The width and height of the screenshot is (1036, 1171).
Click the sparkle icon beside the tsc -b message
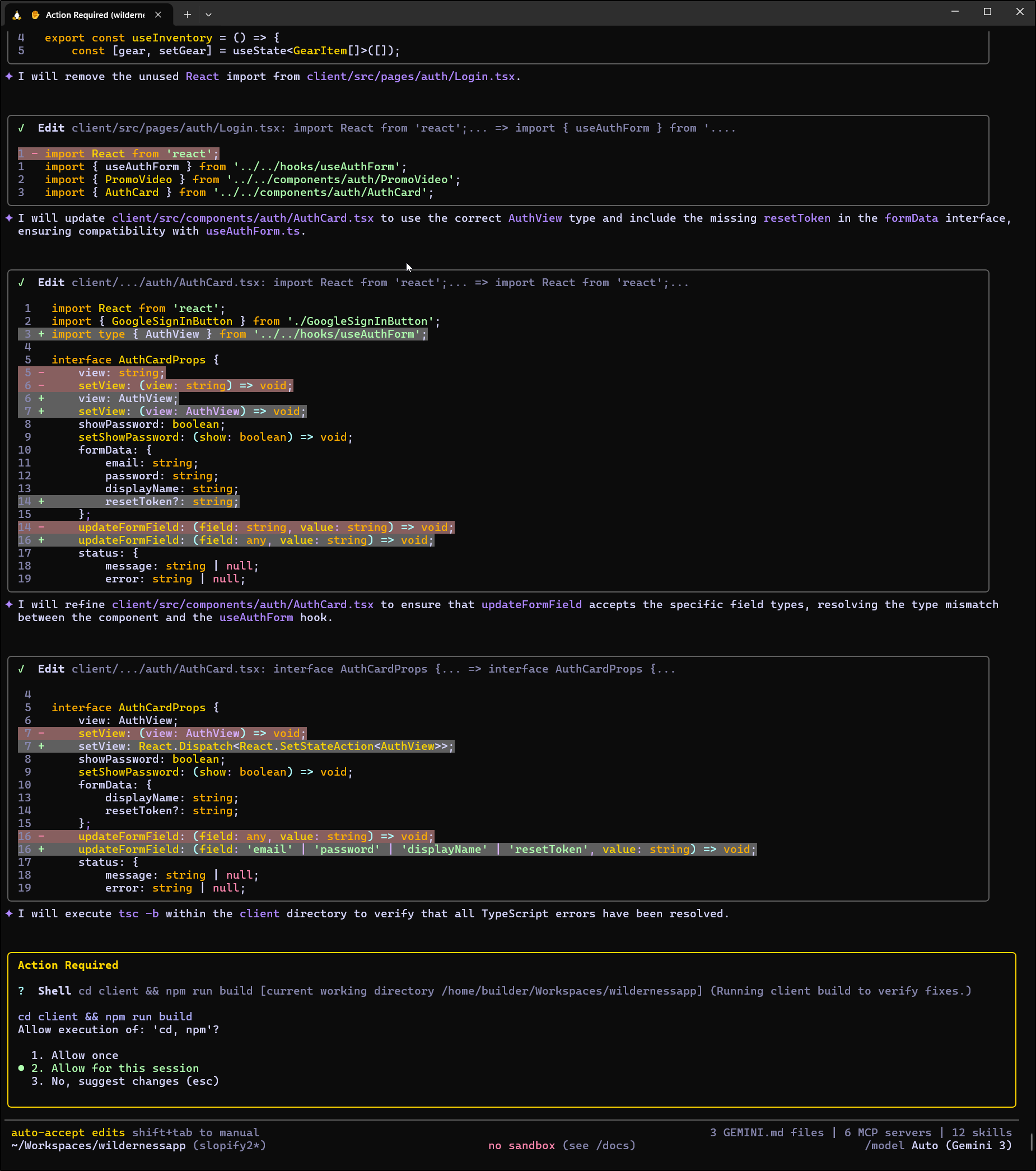(9, 914)
